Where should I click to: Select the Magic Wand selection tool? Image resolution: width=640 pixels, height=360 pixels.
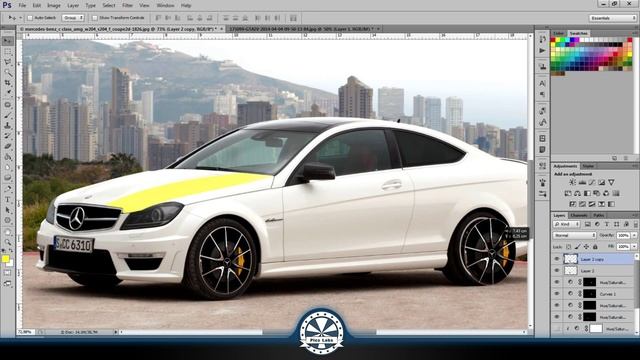click(8, 73)
